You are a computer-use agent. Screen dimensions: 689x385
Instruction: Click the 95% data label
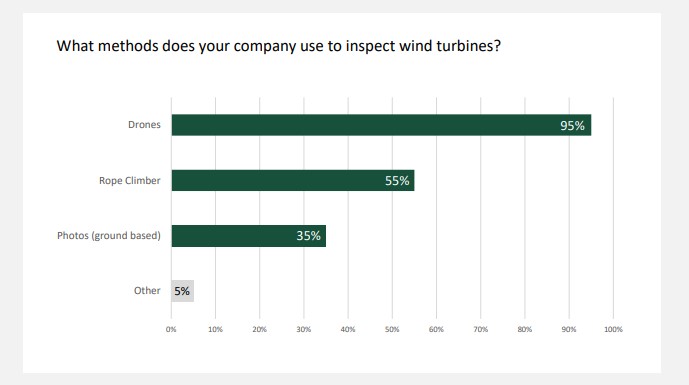(572, 126)
